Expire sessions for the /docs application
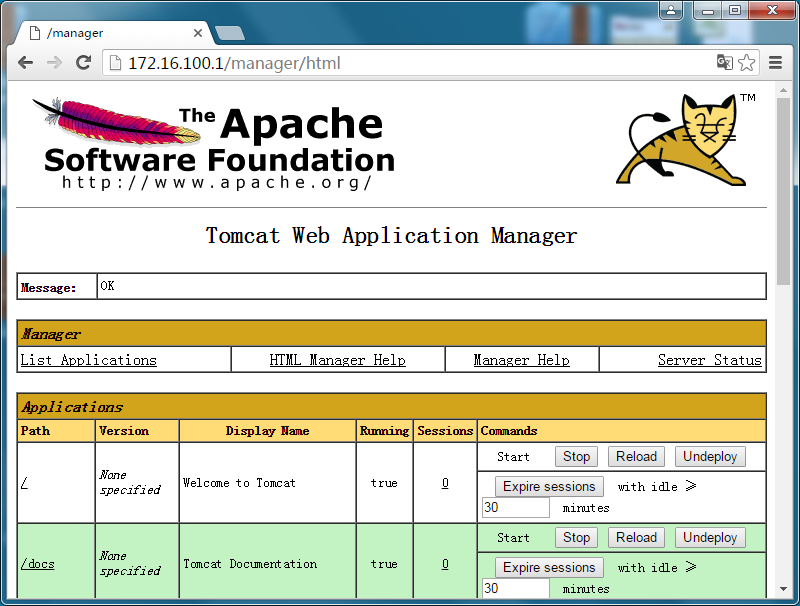Viewport: 800px width, 606px height. coord(549,567)
